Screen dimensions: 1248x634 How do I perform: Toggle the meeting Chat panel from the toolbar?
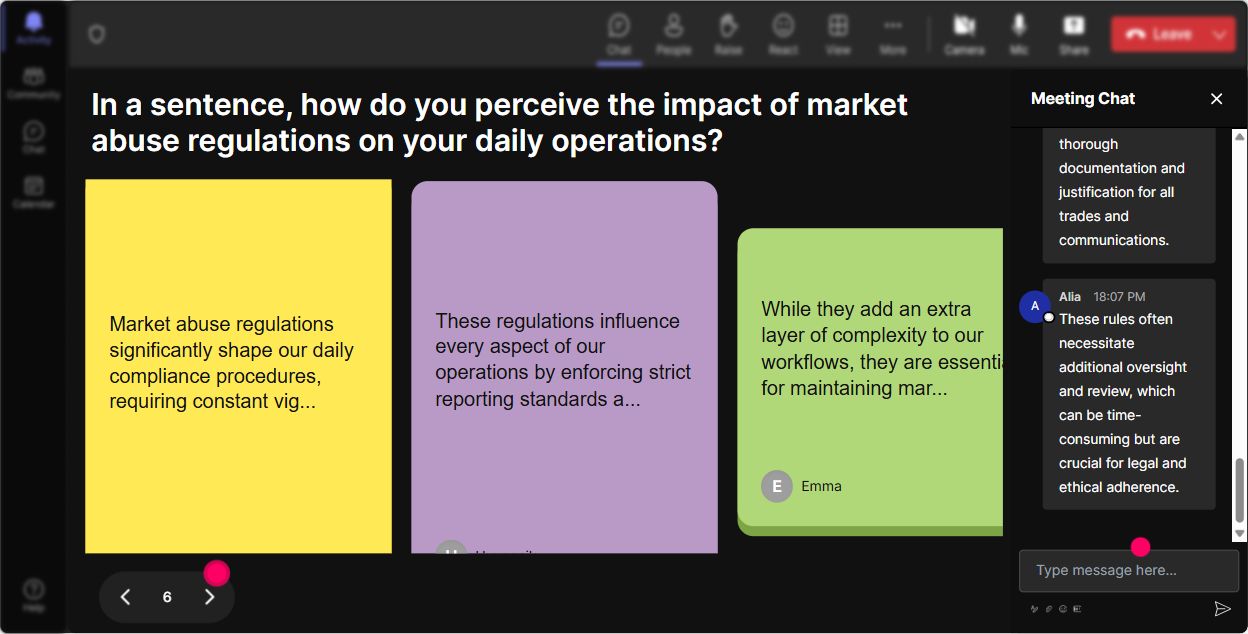pyautogui.click(x=619, y=34)
